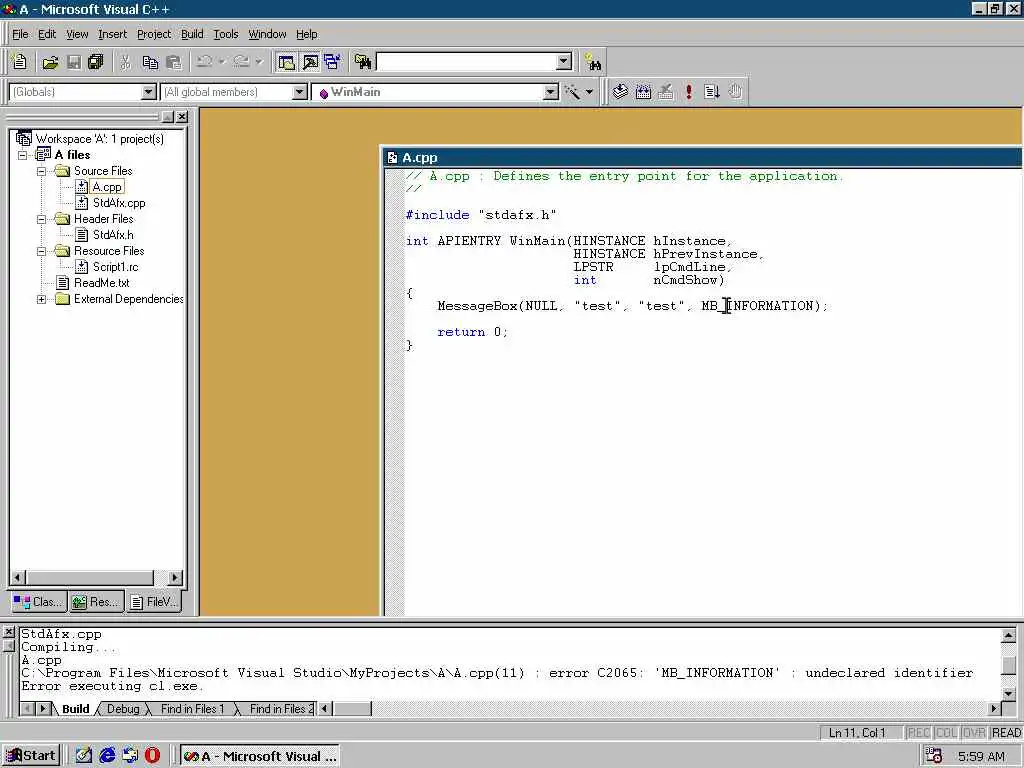Screen dimensions: 1024x768
Task: Select ReadMe.txt in the file tree
Action: coord(101,283)
